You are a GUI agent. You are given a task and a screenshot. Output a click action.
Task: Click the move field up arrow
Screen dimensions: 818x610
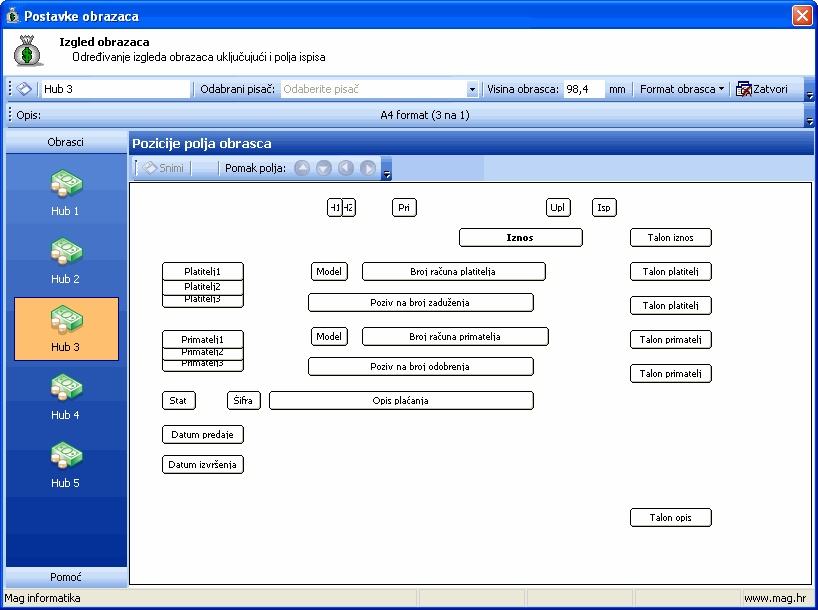tap(302, 168)
